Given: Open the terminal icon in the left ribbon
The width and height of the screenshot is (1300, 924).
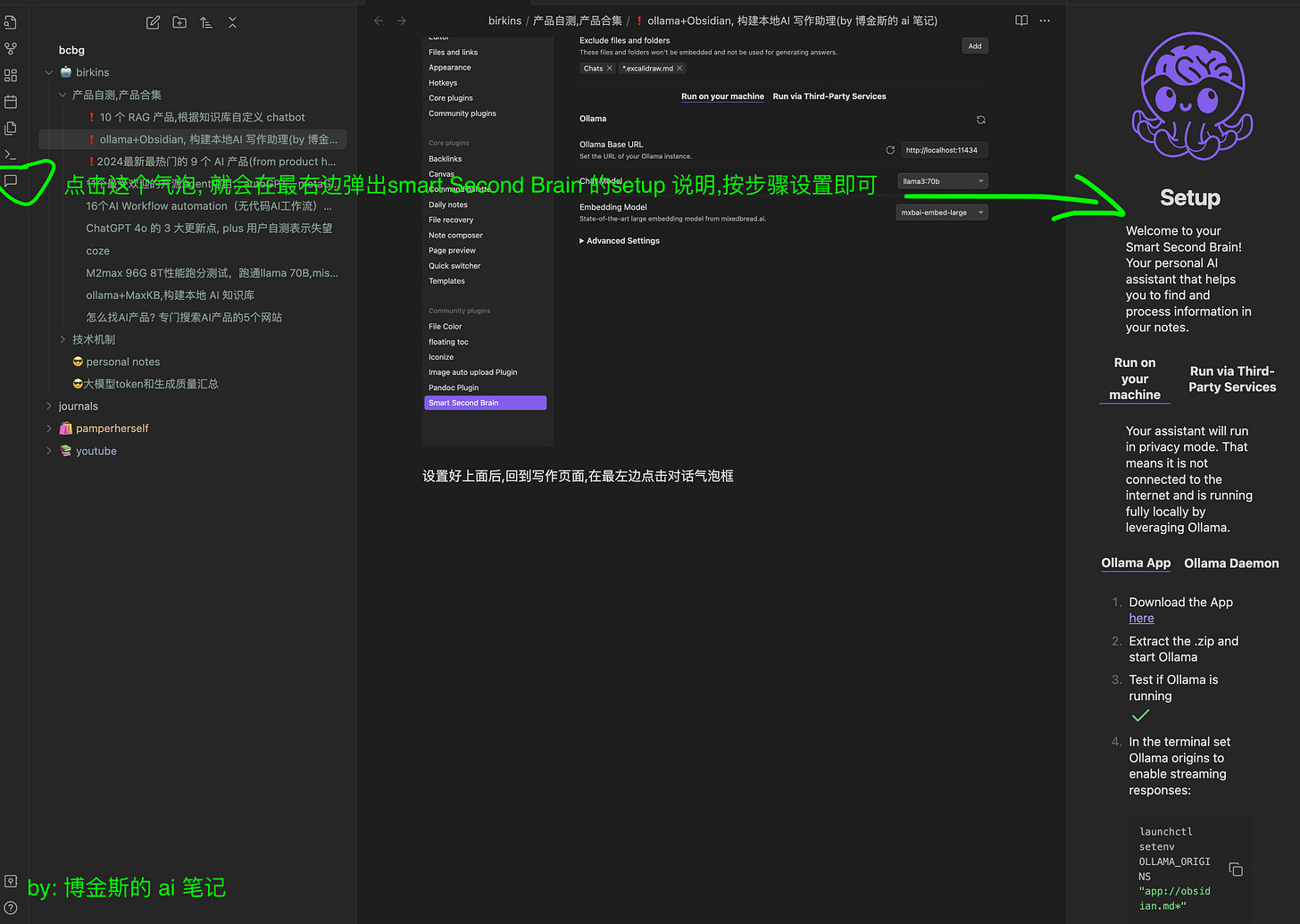Looking at the screenshot, I should (10, 154).
